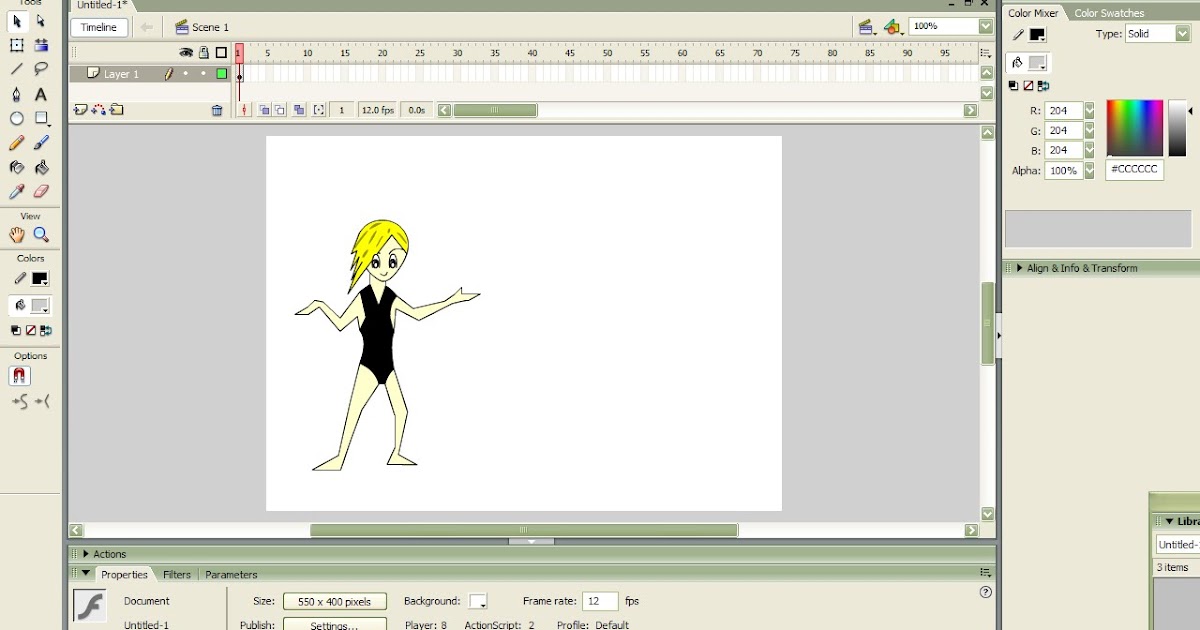Select the Ink Bottle tool

[x=17, y=167]
